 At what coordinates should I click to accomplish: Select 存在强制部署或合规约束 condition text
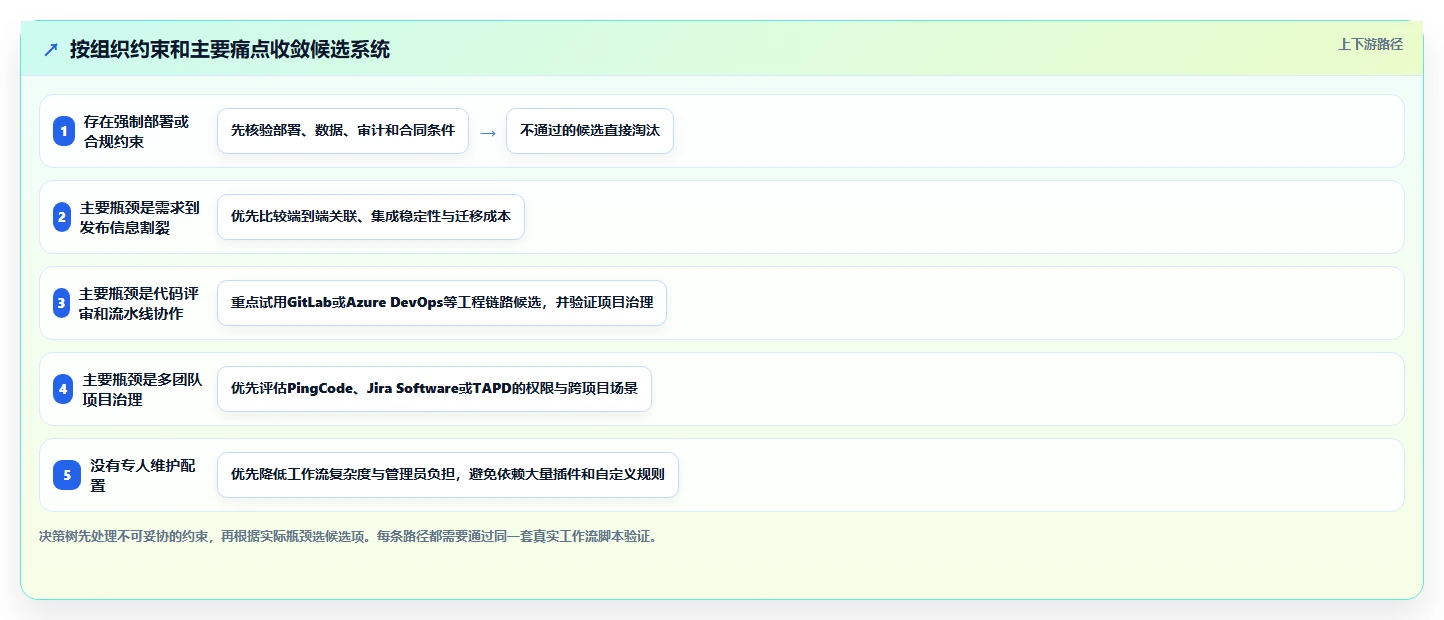pyautogui.click(x=136, y=131)
